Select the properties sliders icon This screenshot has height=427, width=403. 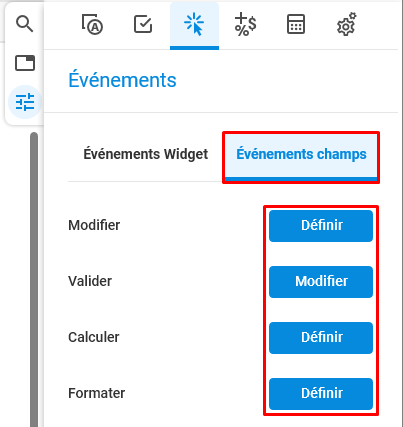click(x=25, y=102)
